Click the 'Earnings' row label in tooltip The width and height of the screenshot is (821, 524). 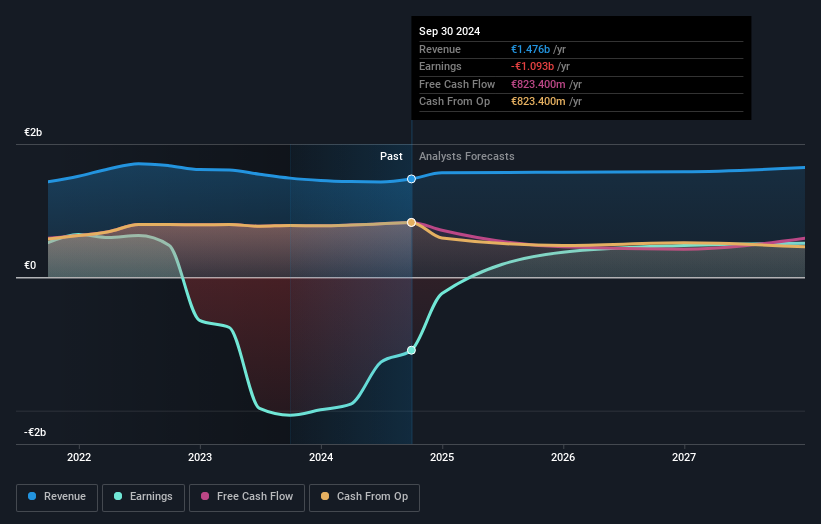[x=440, y=66]
